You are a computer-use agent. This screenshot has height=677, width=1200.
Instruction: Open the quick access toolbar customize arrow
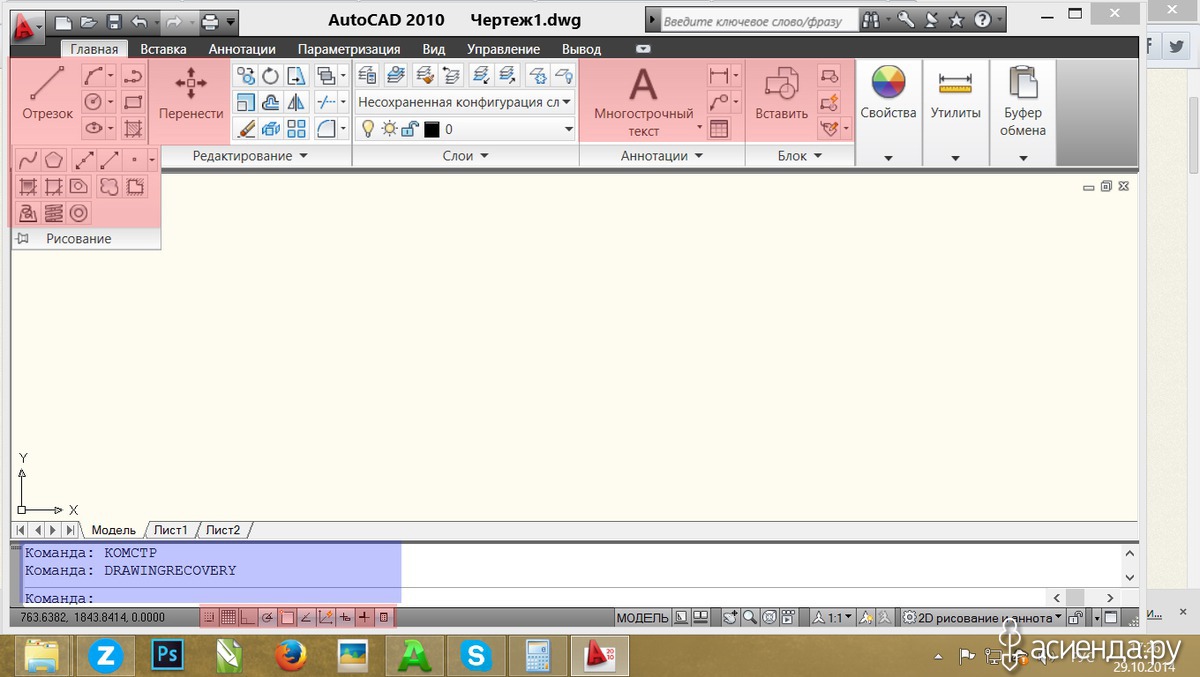[232, 21]
